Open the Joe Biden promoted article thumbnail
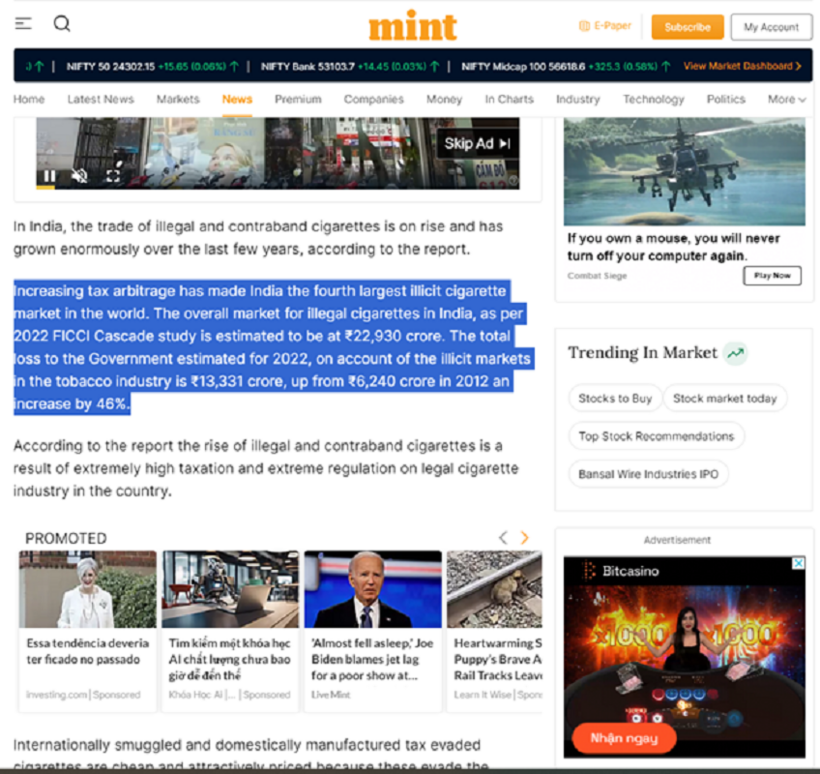 pyautogui.click(x=372, y=589)
